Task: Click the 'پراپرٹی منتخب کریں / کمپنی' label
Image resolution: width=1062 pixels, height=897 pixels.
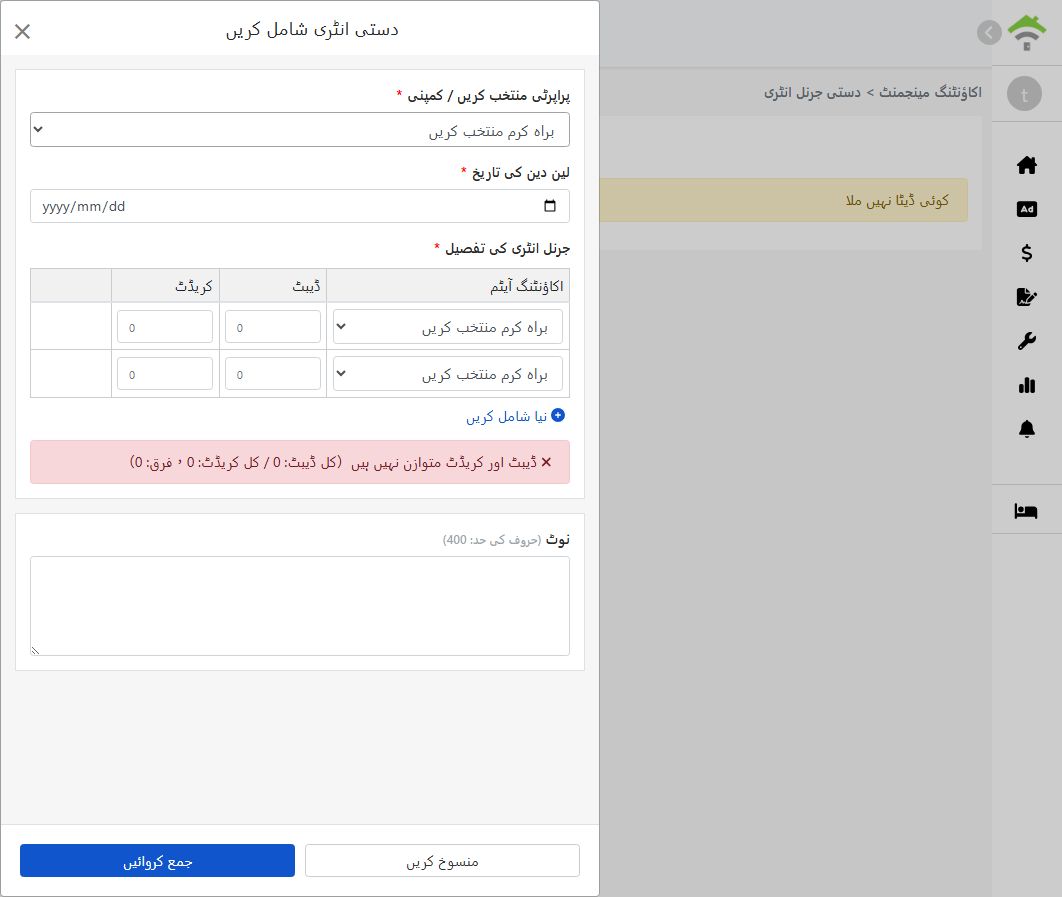Action: (488, 96)
